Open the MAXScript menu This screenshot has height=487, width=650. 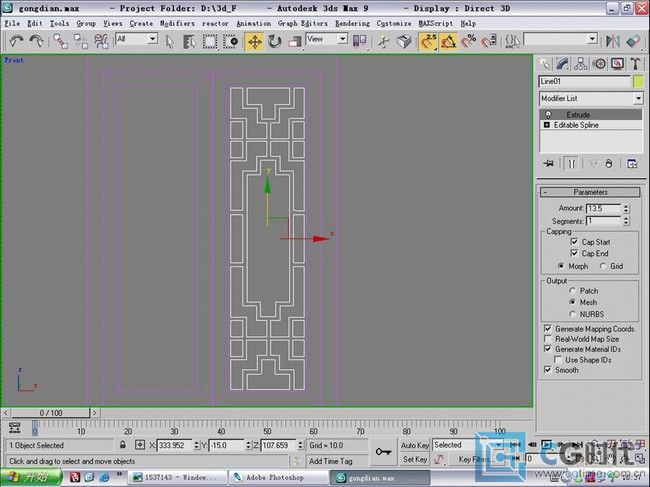coord(436,24)
